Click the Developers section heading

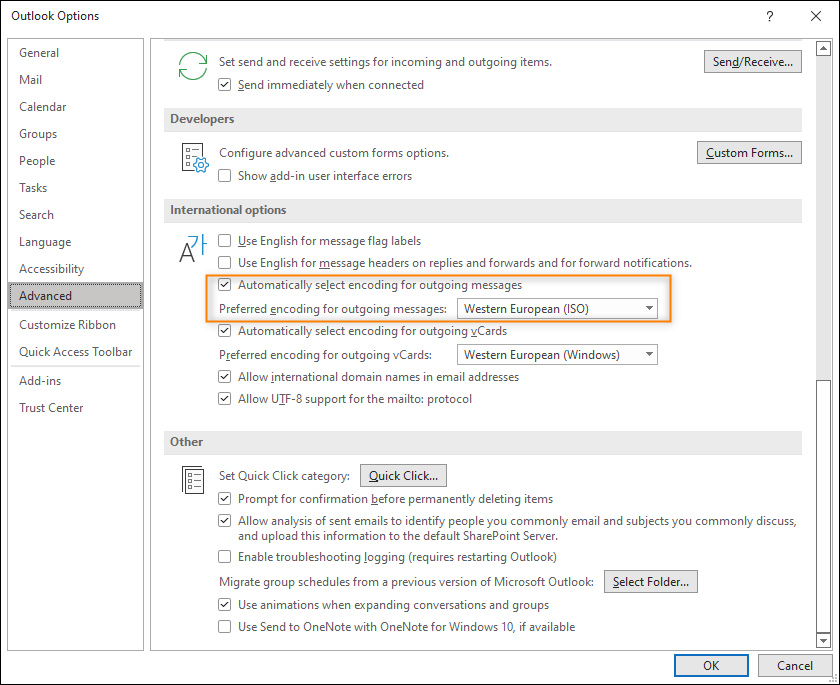click(x=202, y=119)
